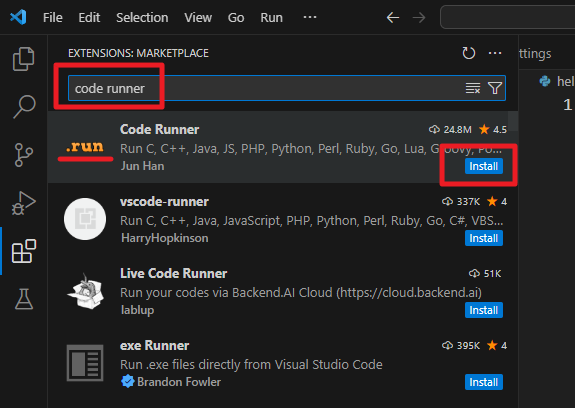The image size is (575, 408).
Task: Install the vscode-runner extension
Action: coord(484,238)
